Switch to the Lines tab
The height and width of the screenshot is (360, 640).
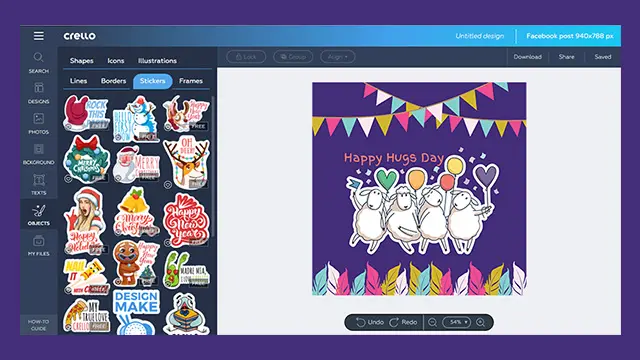click(x=78, y=81)
